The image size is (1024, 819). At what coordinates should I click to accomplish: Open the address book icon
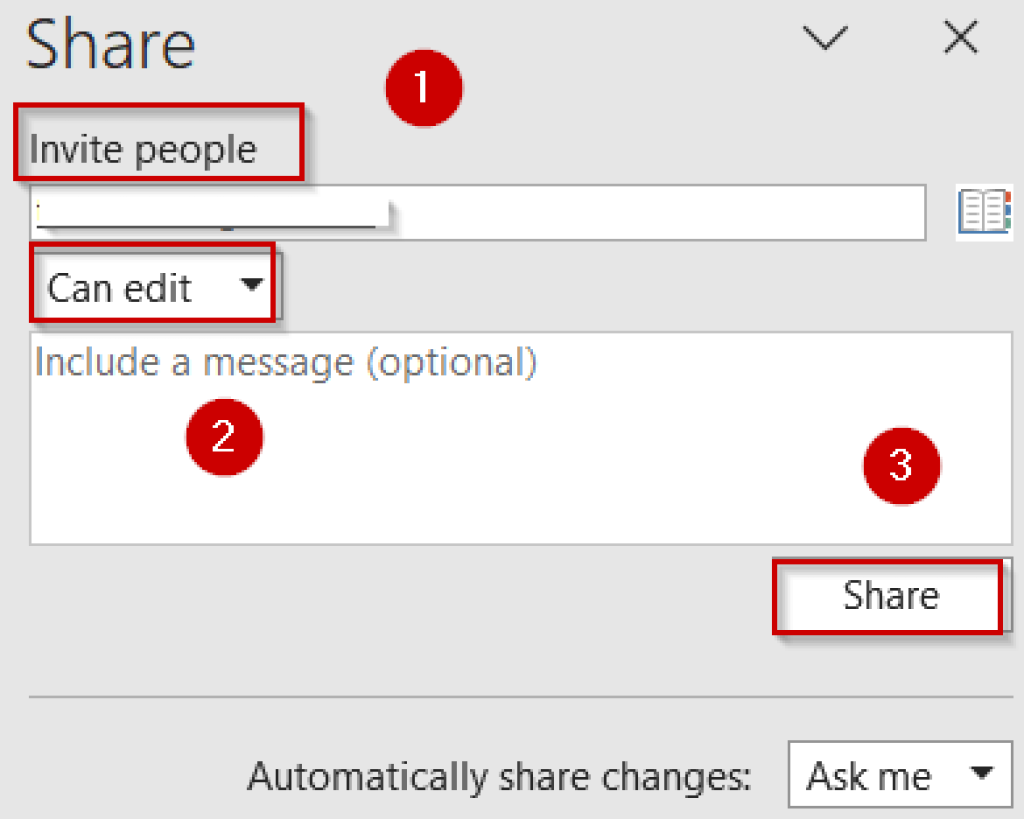(x=984, y=213)
